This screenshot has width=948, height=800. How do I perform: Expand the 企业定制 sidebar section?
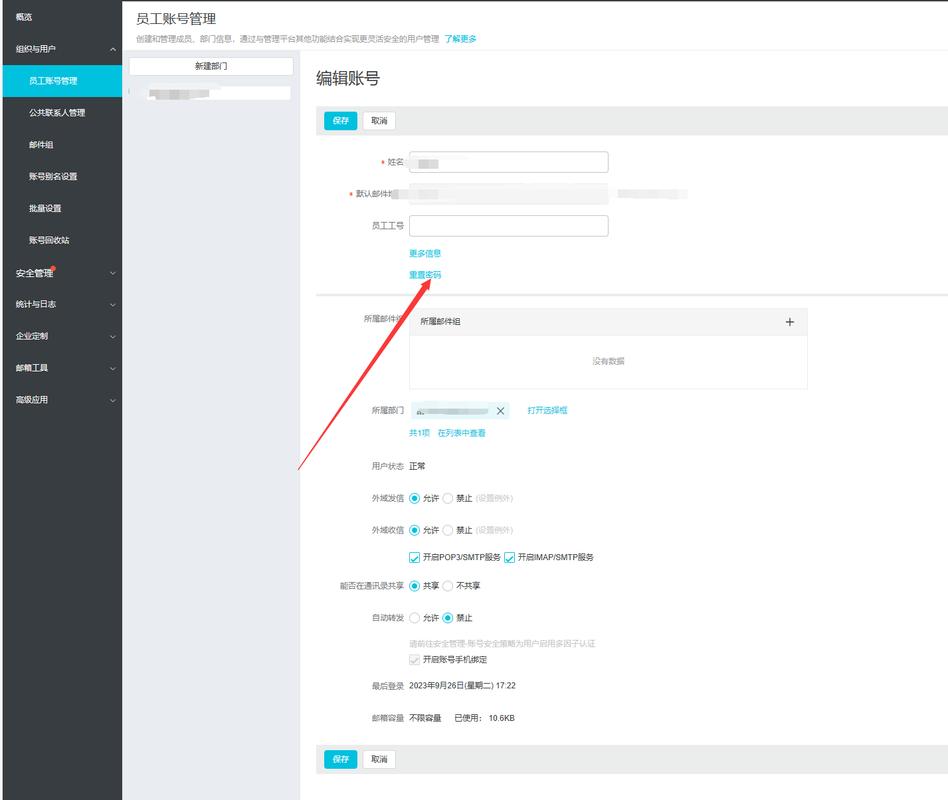(x=113, y=336)
